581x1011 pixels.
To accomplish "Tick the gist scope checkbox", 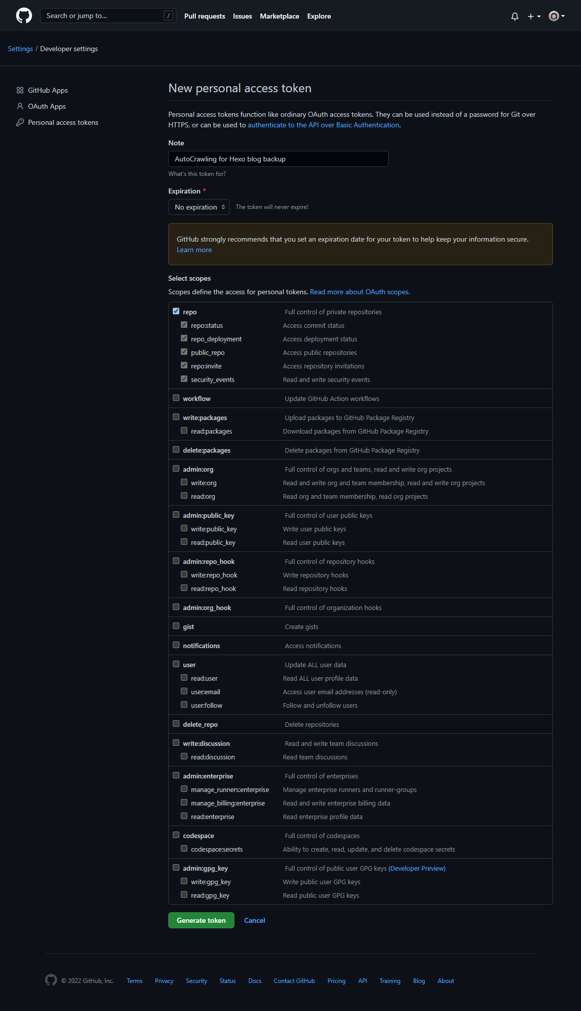I will [176, 626].
